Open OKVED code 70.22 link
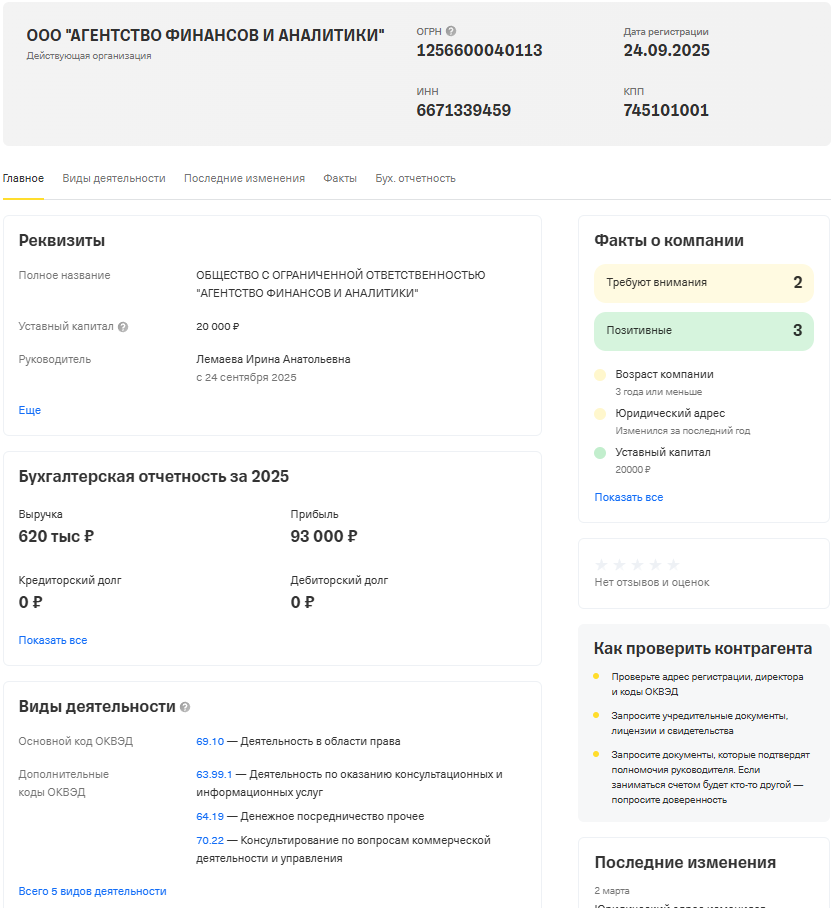Image resolution: width=840 pixels, height=908 pixels. pyautogui.click(x=210, y=840)
